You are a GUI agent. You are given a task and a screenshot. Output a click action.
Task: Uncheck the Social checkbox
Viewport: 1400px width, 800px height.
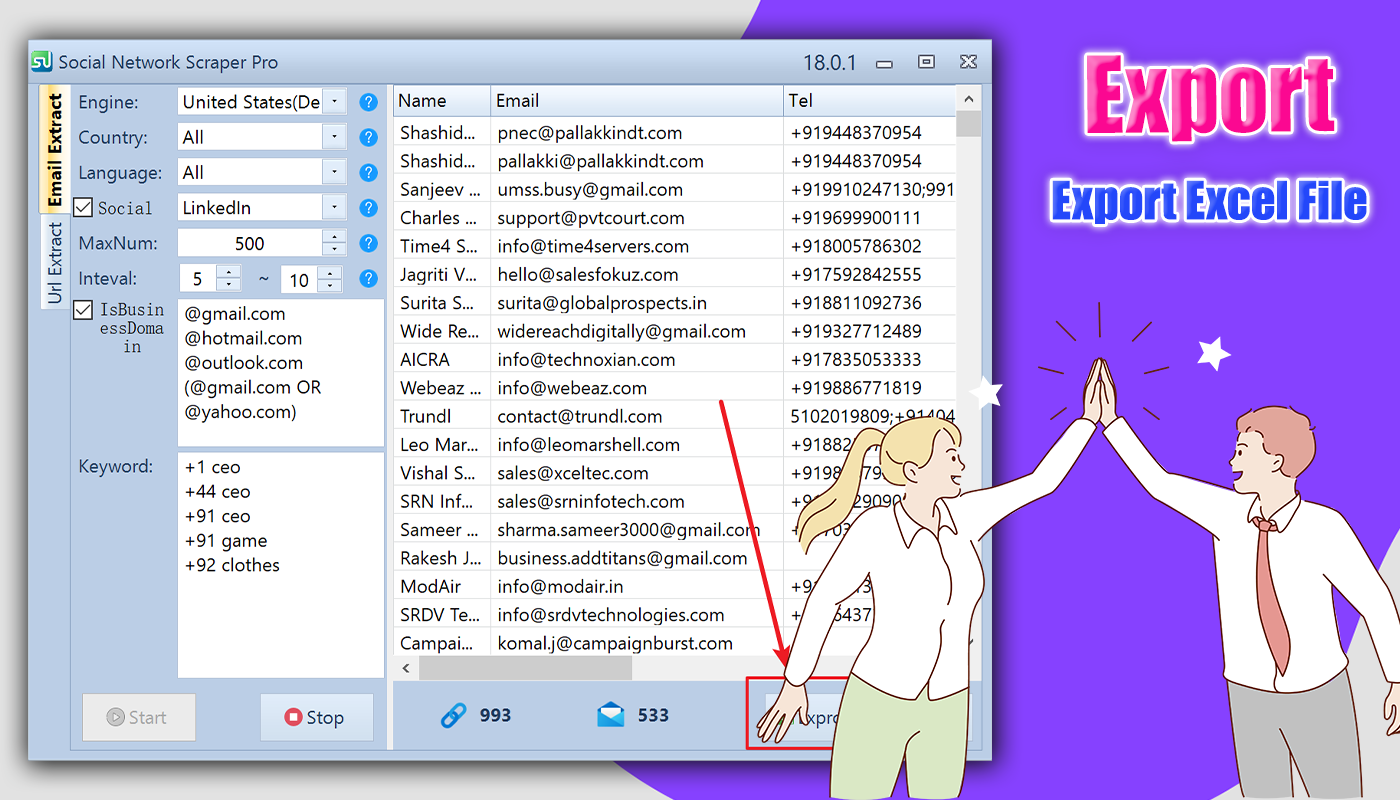coord(84,208)
